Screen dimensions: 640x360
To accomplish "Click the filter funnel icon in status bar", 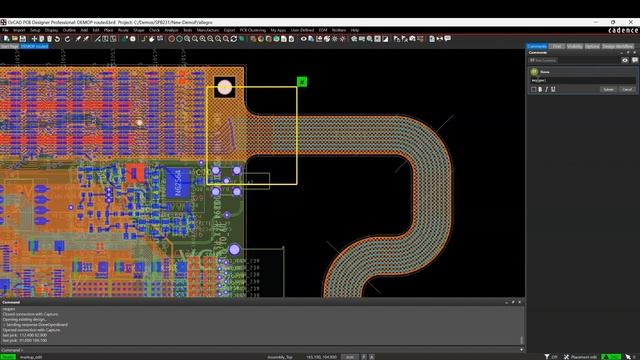I will [x=547, y=357].
